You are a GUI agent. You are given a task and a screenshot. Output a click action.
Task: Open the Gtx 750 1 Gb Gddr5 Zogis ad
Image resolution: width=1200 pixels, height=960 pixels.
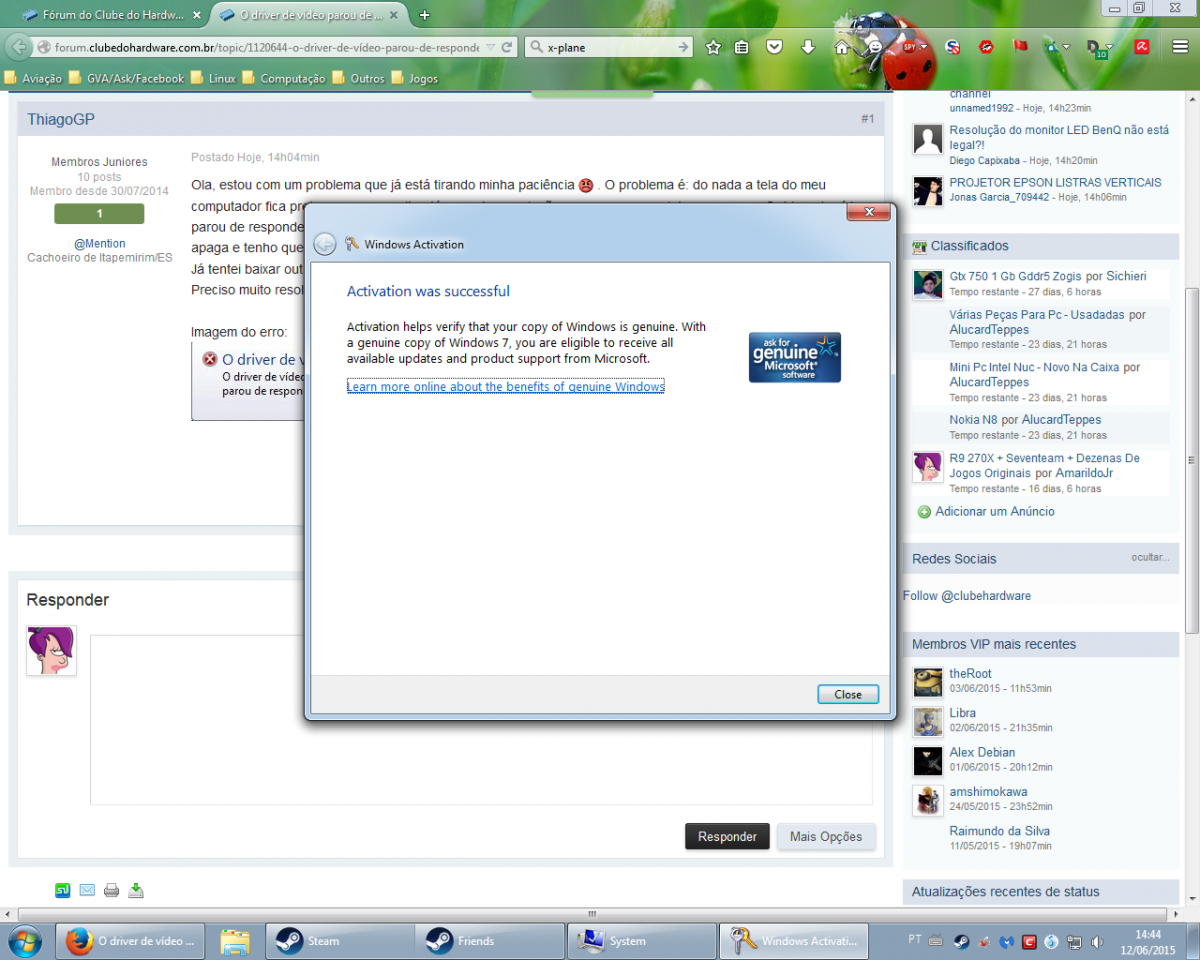point(1016,276)
